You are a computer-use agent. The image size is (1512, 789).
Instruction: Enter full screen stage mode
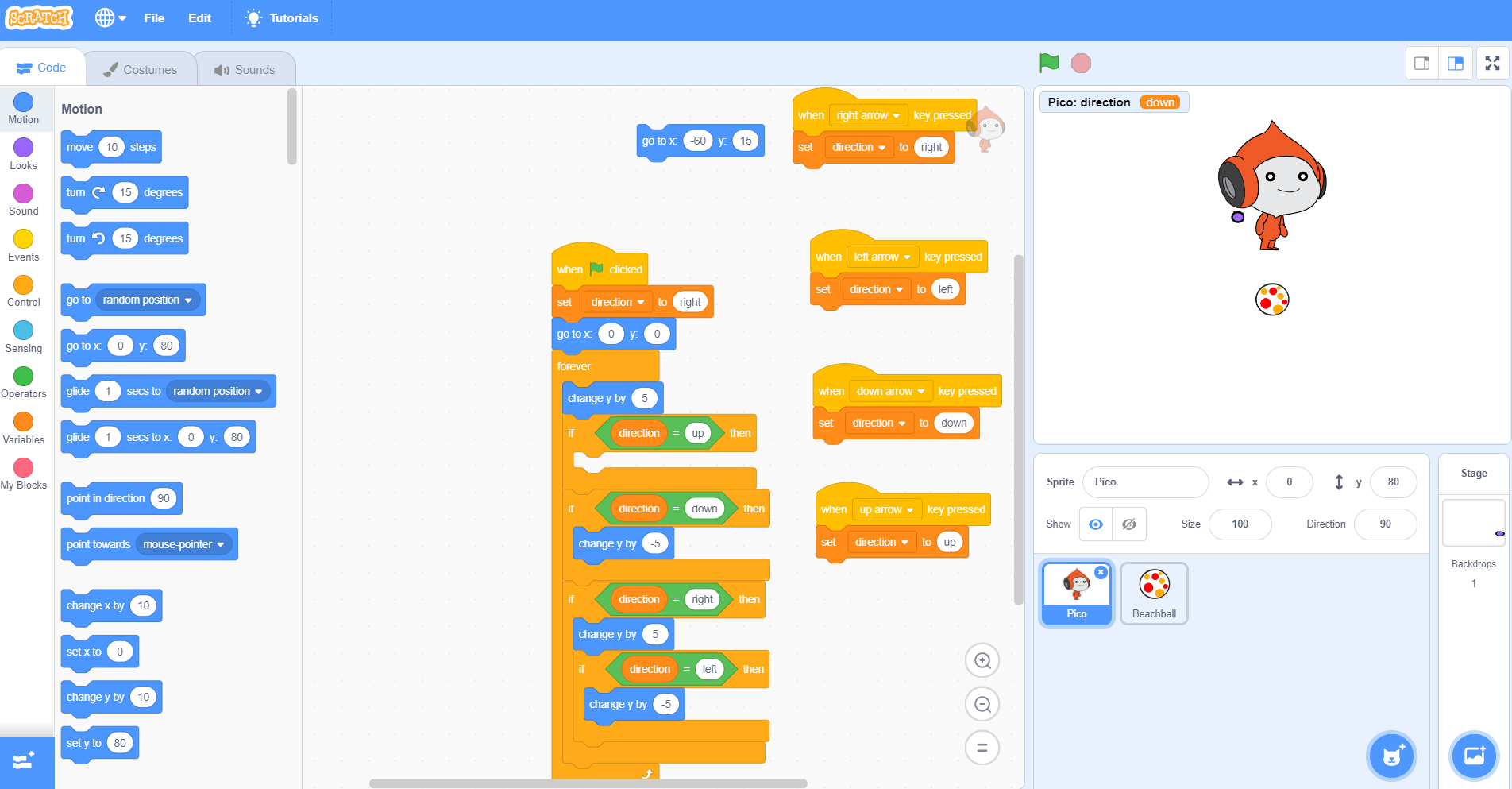pos(1493,64)
